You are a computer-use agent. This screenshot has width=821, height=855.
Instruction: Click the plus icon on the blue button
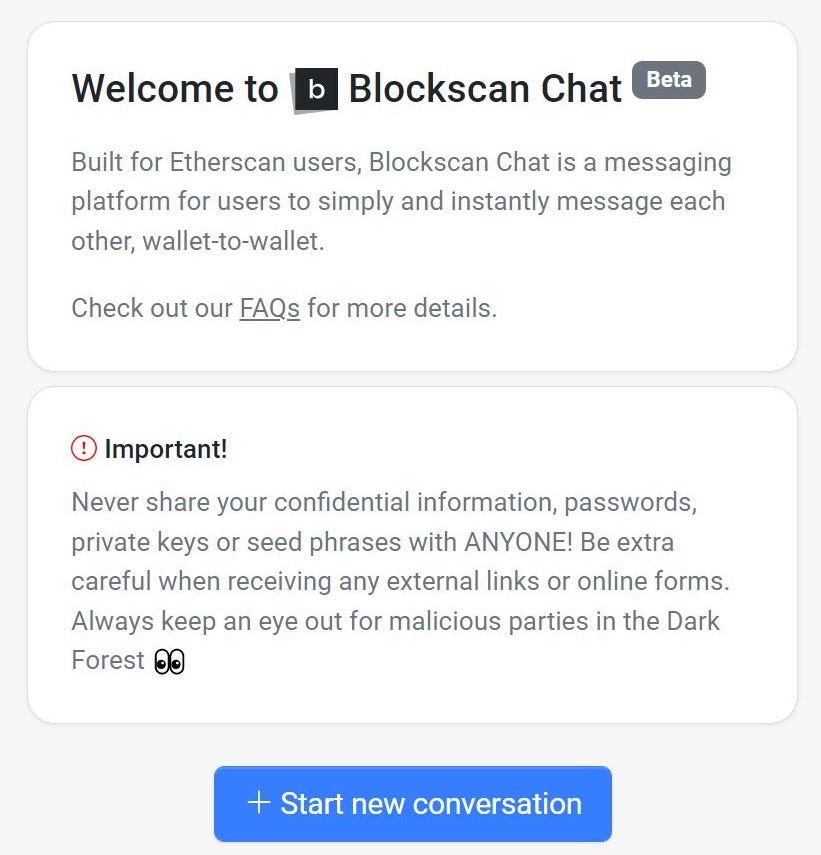click(261, 803)
